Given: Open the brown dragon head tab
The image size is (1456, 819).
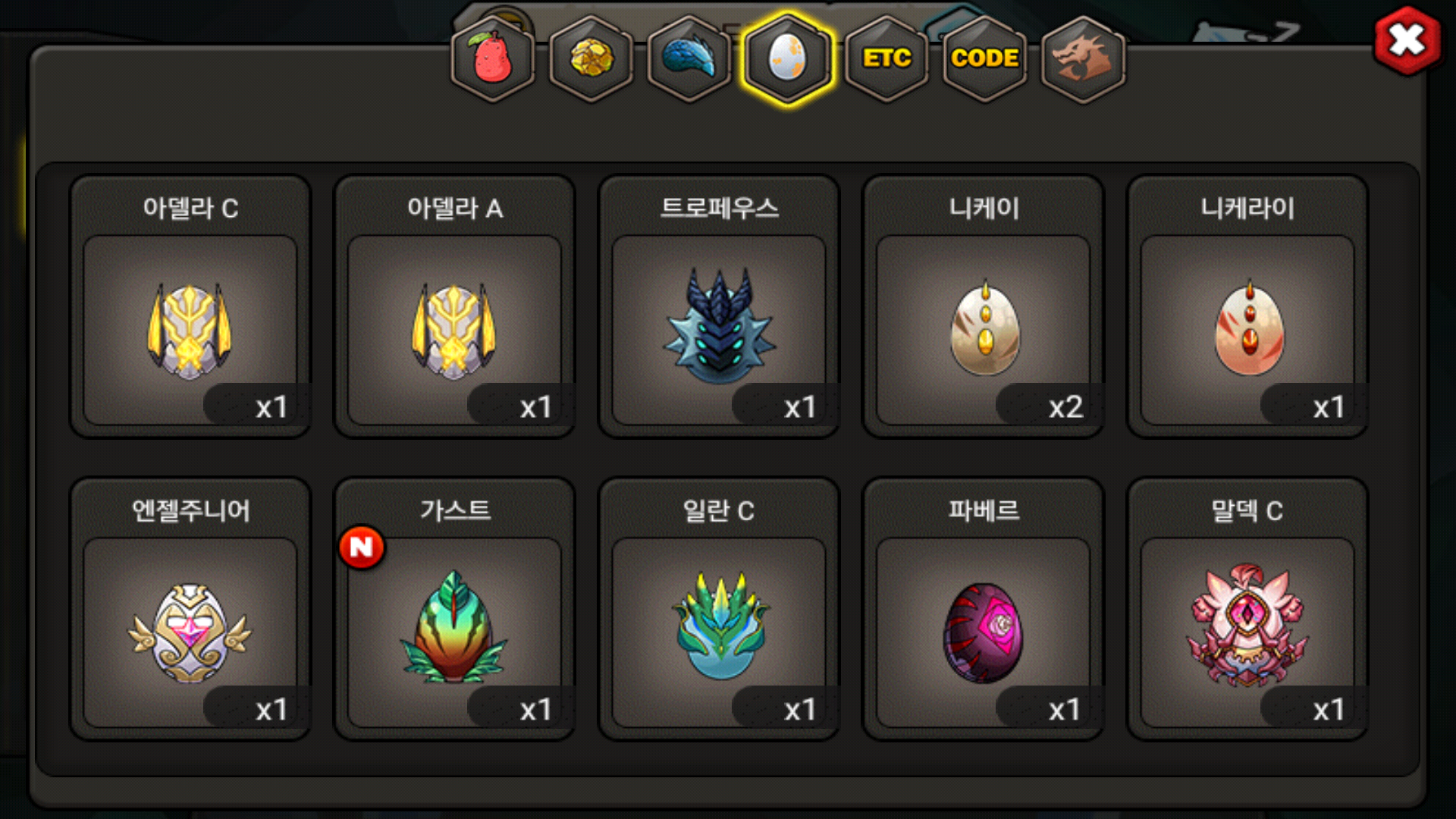Looking at the screenshot, I should pos(1083,58).
